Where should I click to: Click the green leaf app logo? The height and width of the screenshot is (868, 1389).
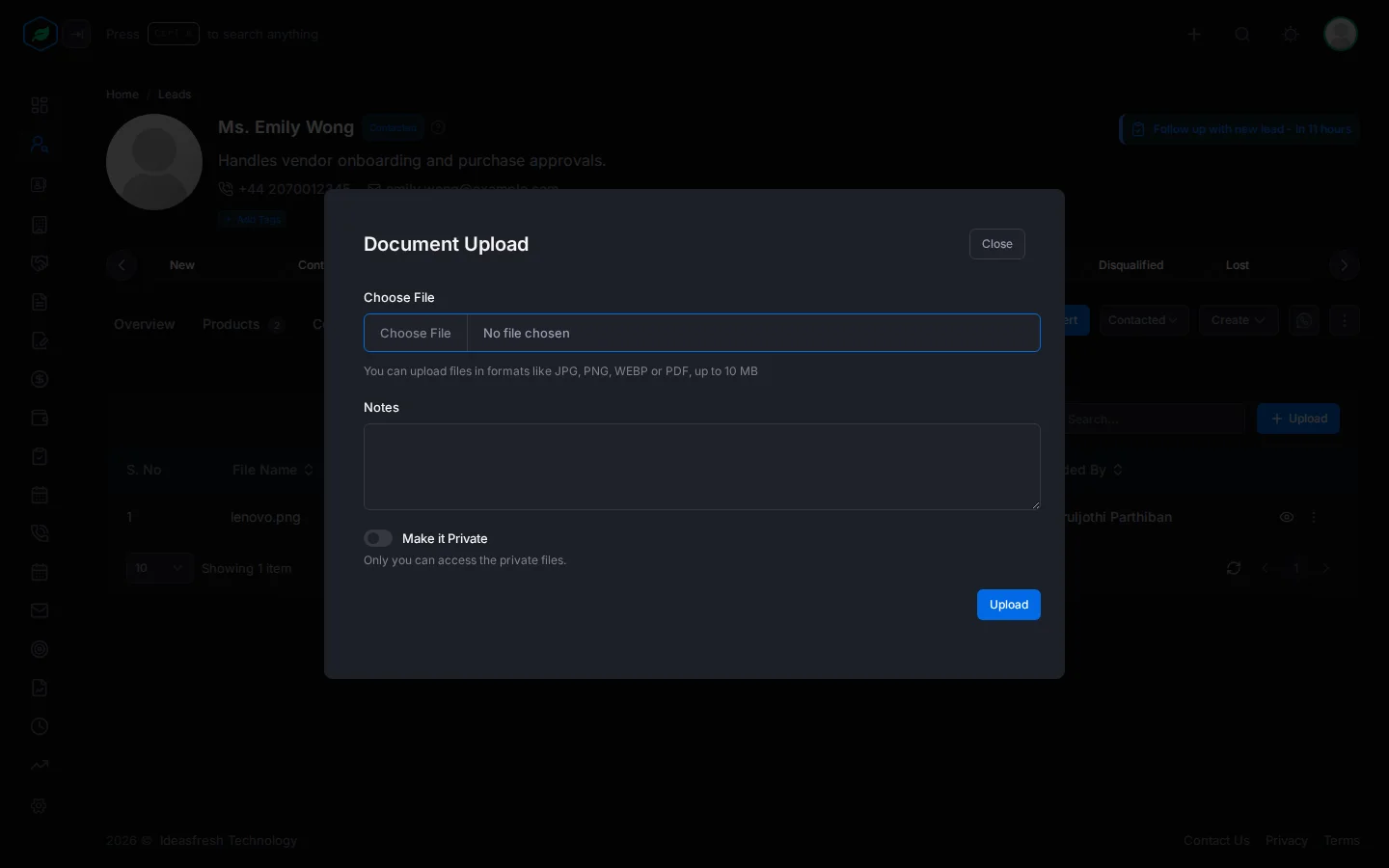click(x=41, y=34)
